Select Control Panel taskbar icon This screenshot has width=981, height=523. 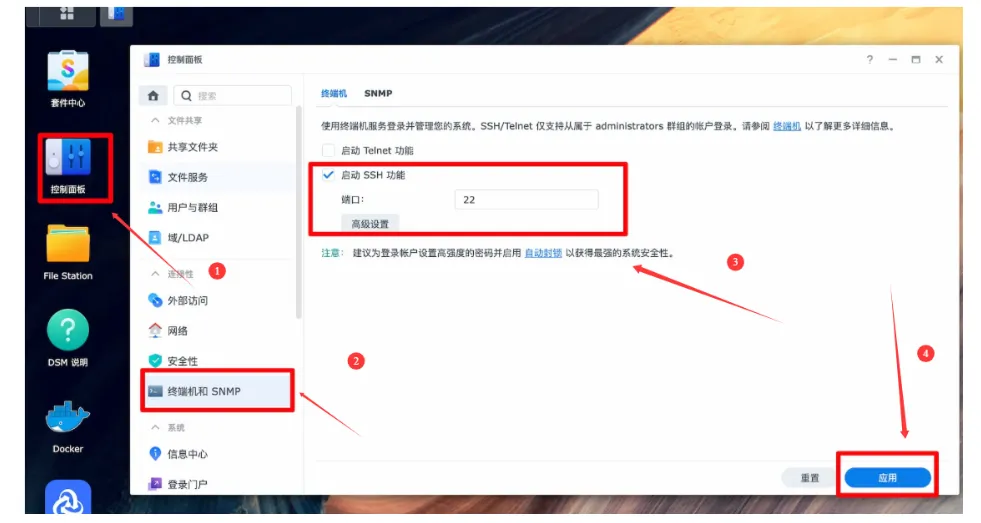click(x=116, y=14)
